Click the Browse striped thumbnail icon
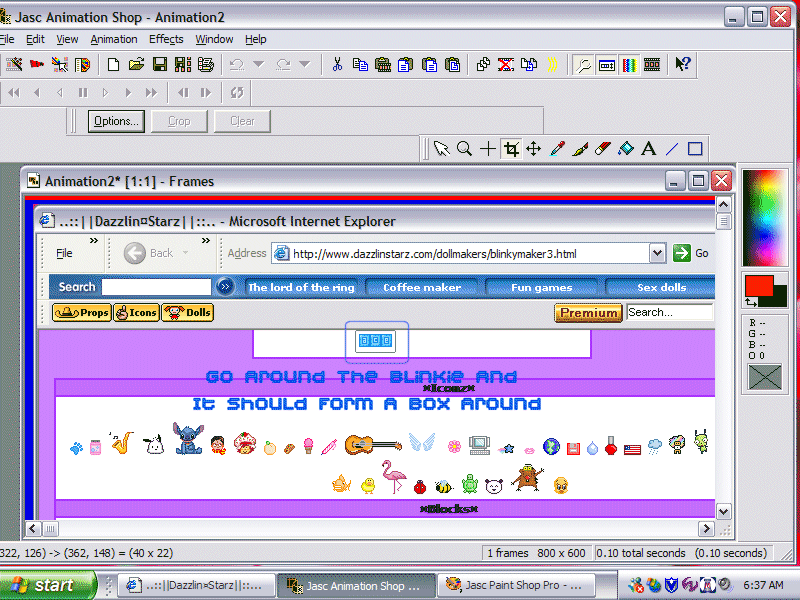This screenshot has height=600, width=800. click(x=82, y=64)
